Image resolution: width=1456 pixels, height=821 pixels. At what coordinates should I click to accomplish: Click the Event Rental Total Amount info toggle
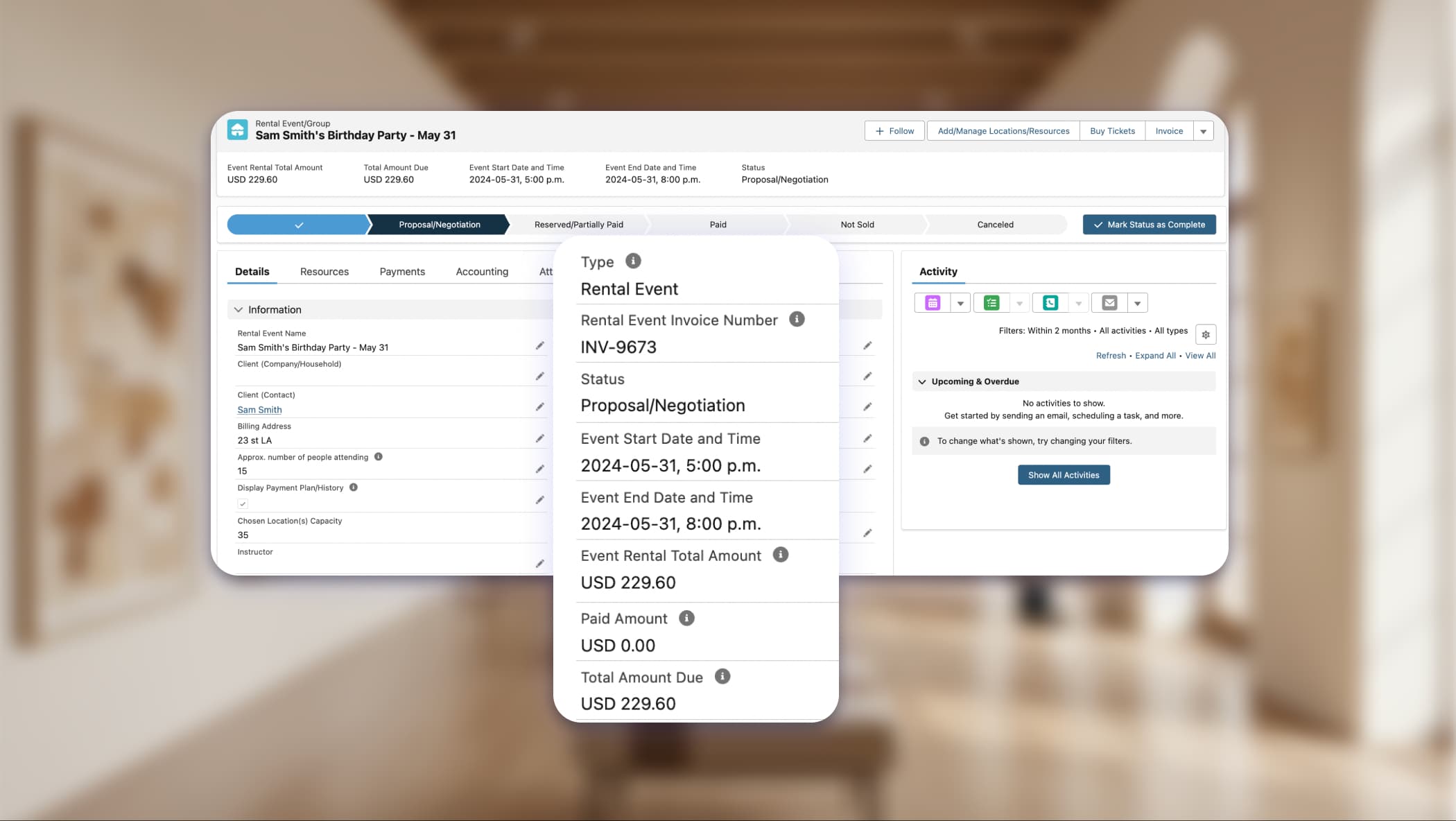[x=781, y=553]
